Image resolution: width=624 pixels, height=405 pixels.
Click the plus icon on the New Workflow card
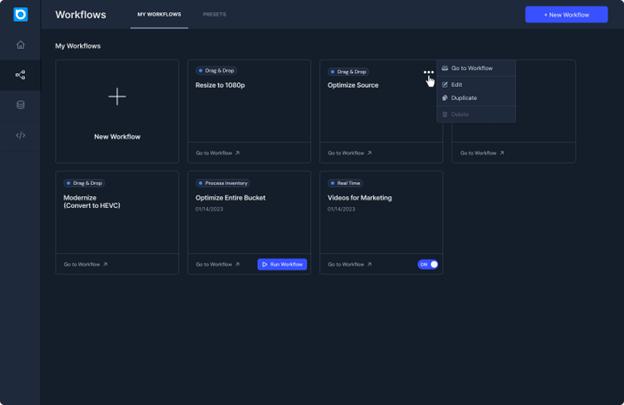(117, 96)
